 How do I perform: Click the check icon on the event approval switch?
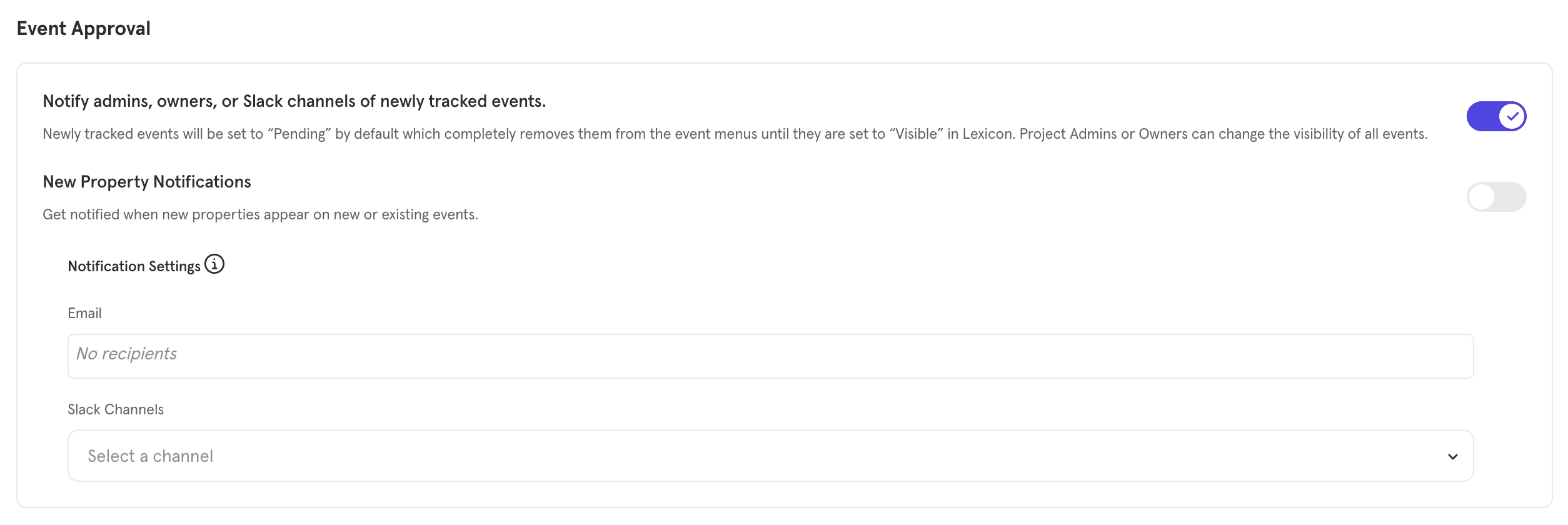(x=1511, y=116)
